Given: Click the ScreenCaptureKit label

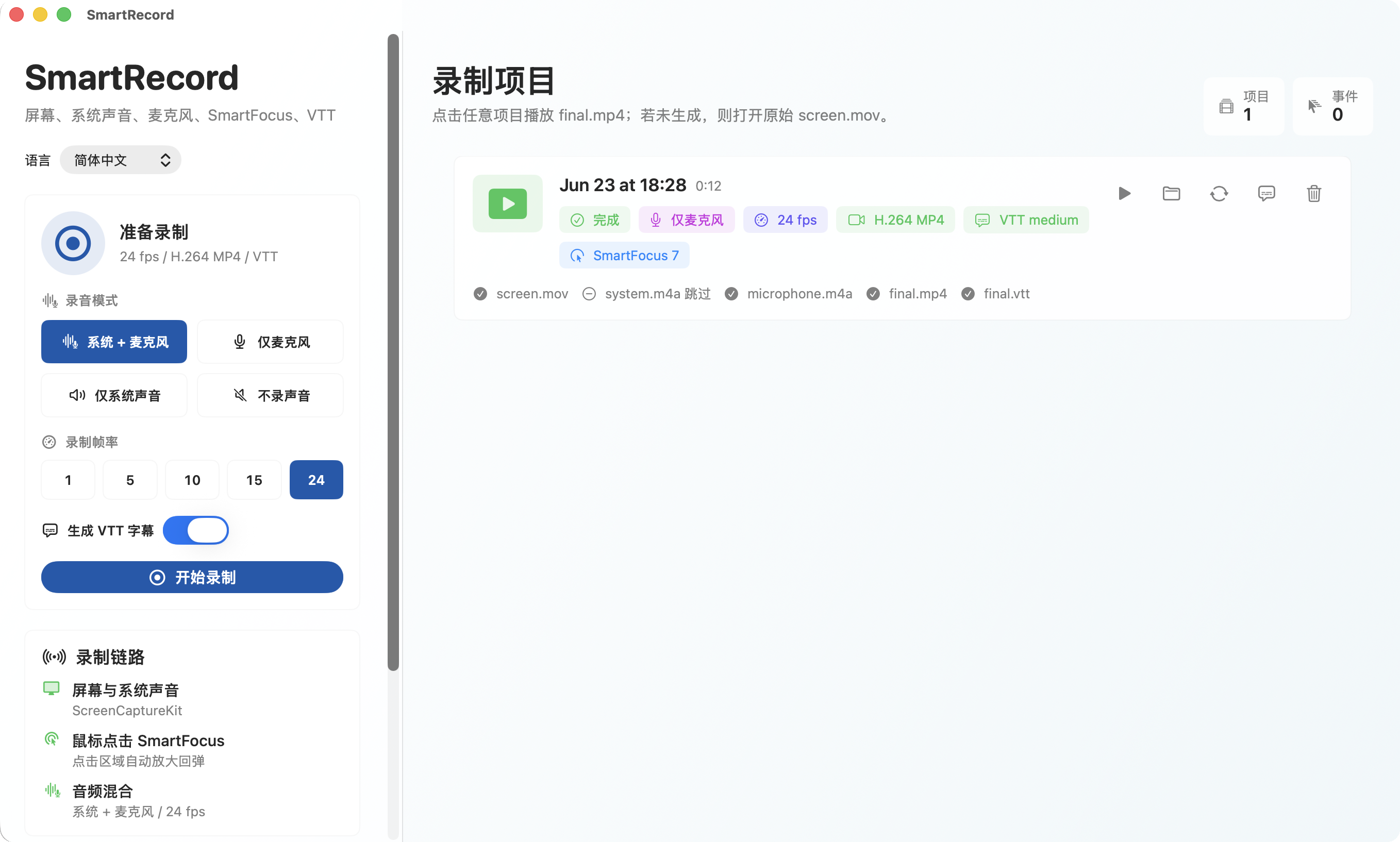Looking at the screenshot, I should [x=127, y=711].
